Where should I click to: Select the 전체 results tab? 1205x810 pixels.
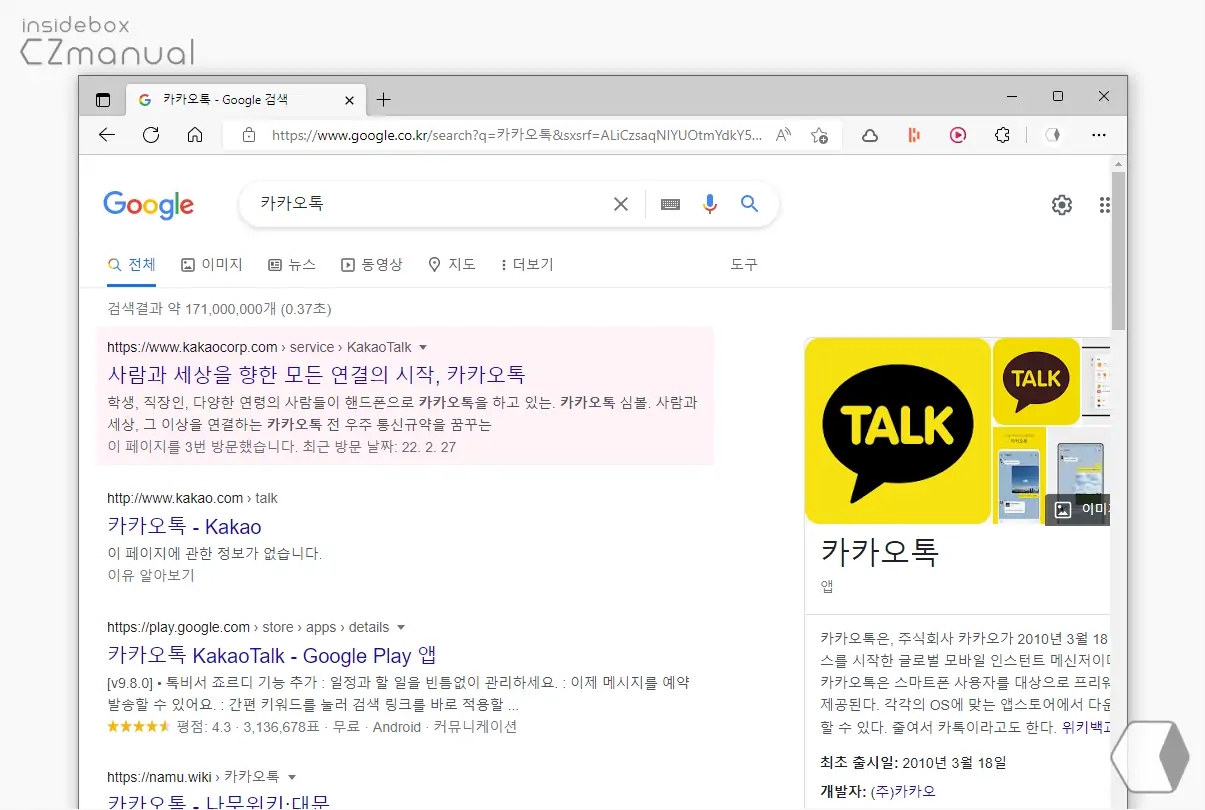click(x=132, y=265)
